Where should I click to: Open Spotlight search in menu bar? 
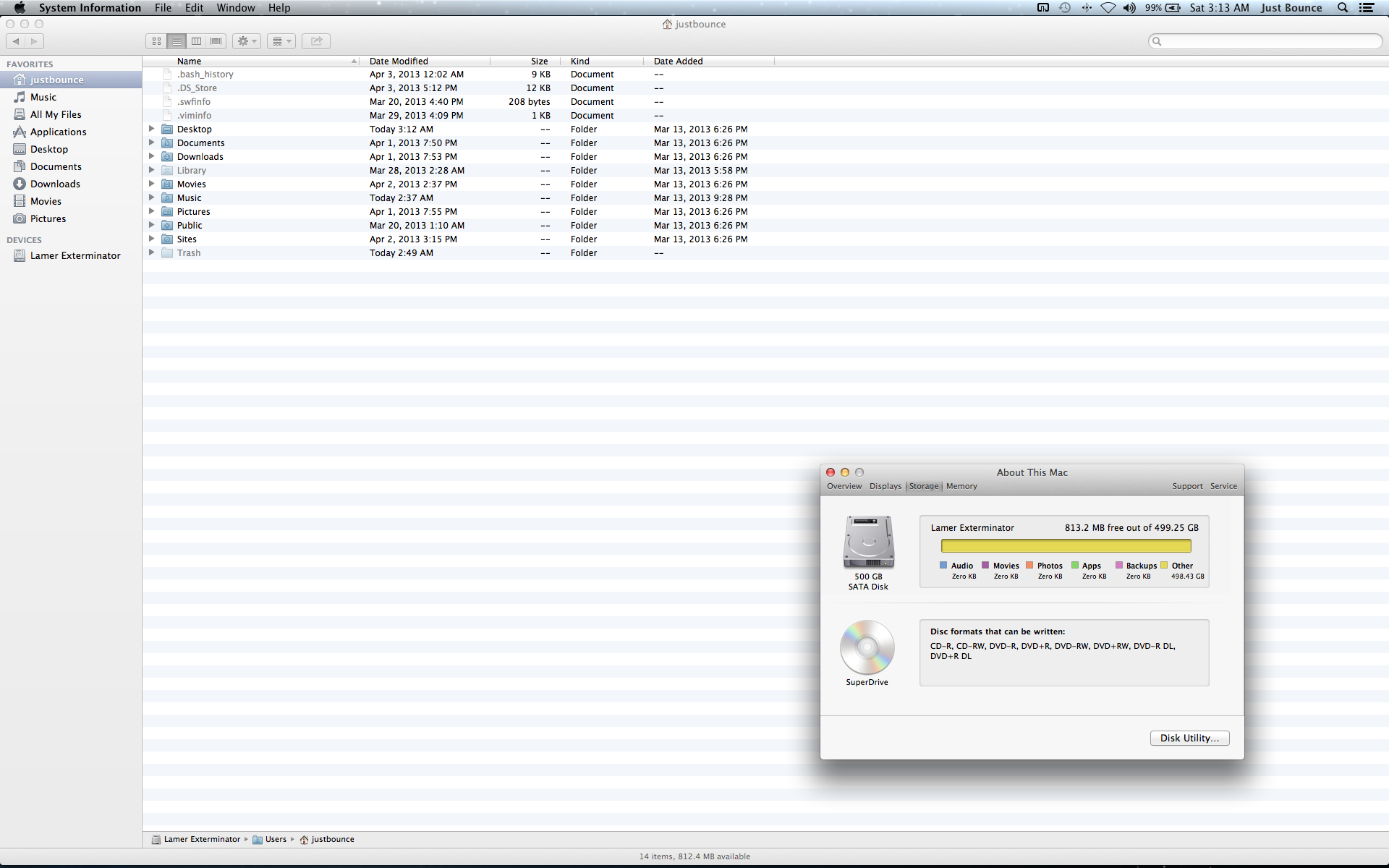(x=1343, y=8)
